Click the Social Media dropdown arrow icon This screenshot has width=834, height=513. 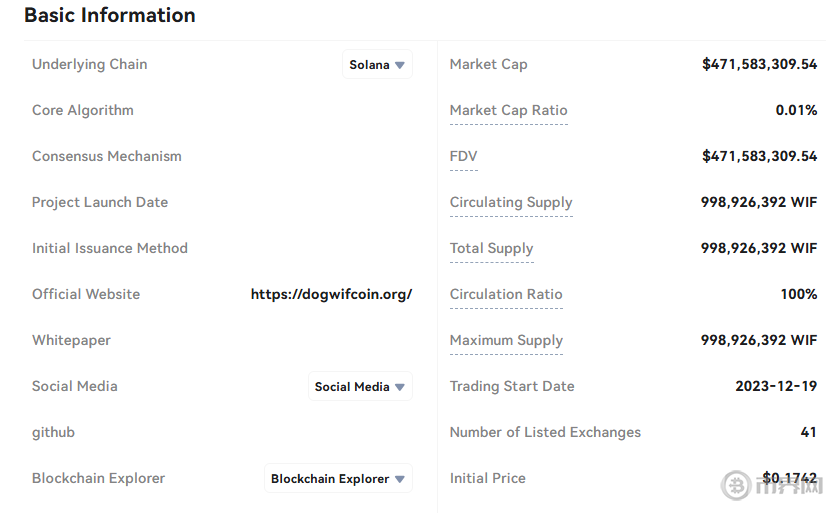click(400, 387)
